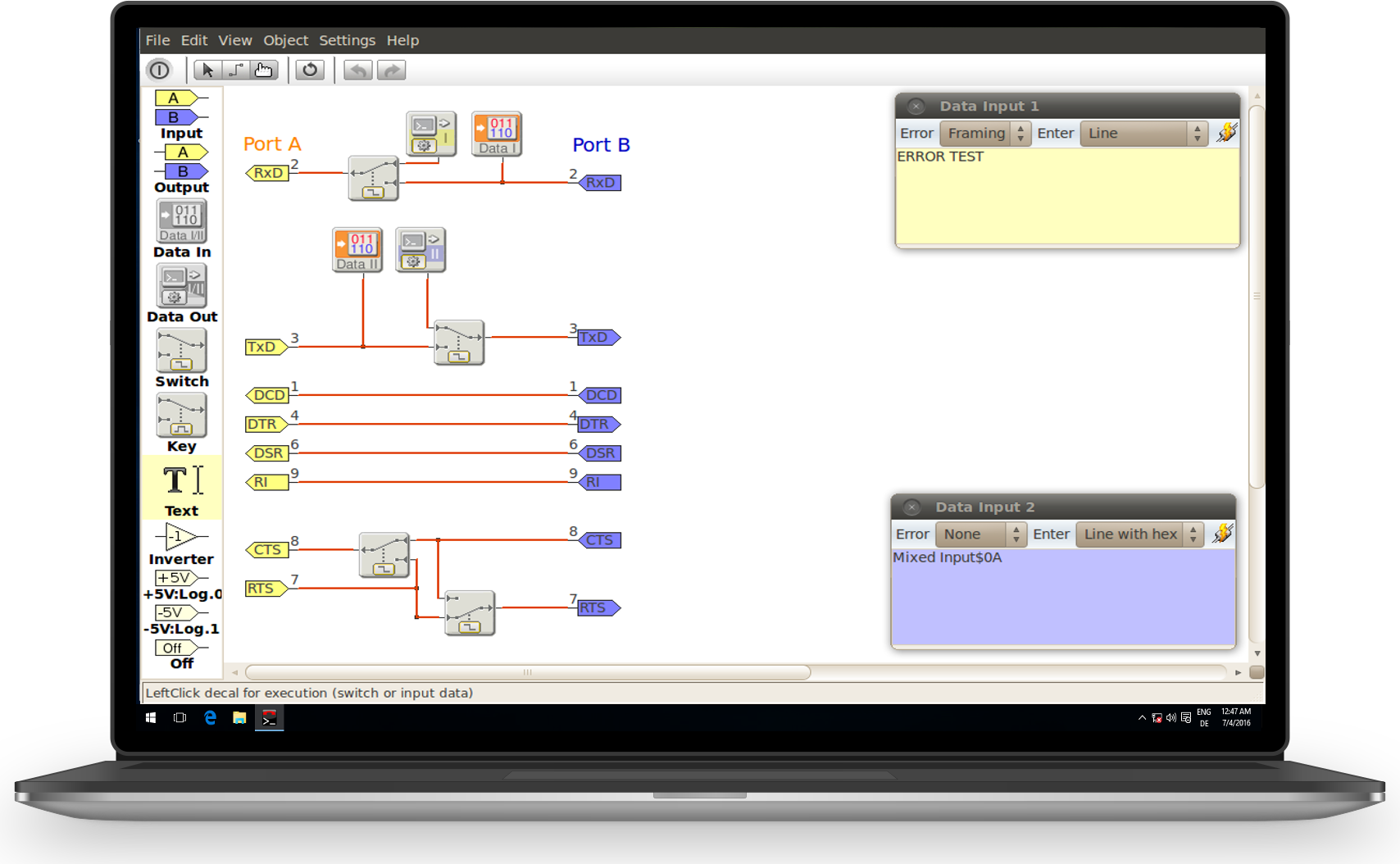
Task: Pick the +5V Log.0 palette element
Action: click(x=181, y=578)
